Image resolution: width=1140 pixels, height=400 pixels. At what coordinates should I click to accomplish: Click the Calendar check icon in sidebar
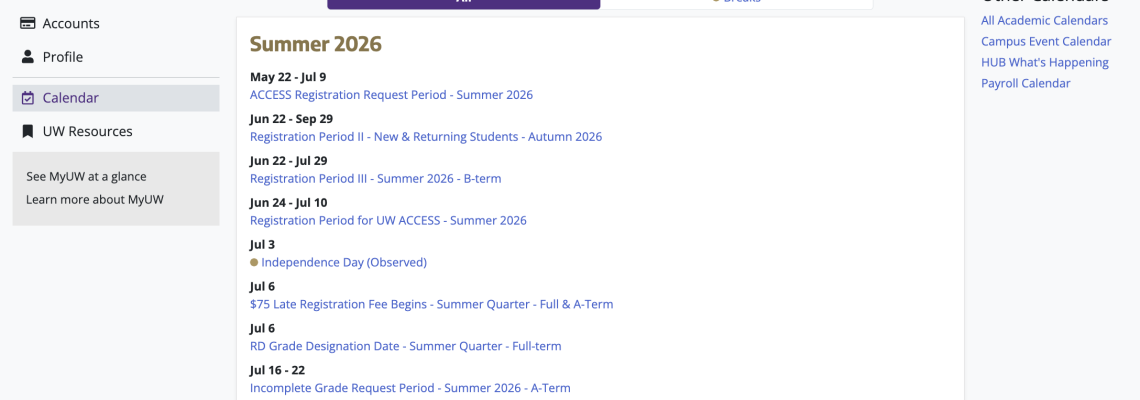click(28, 97)
